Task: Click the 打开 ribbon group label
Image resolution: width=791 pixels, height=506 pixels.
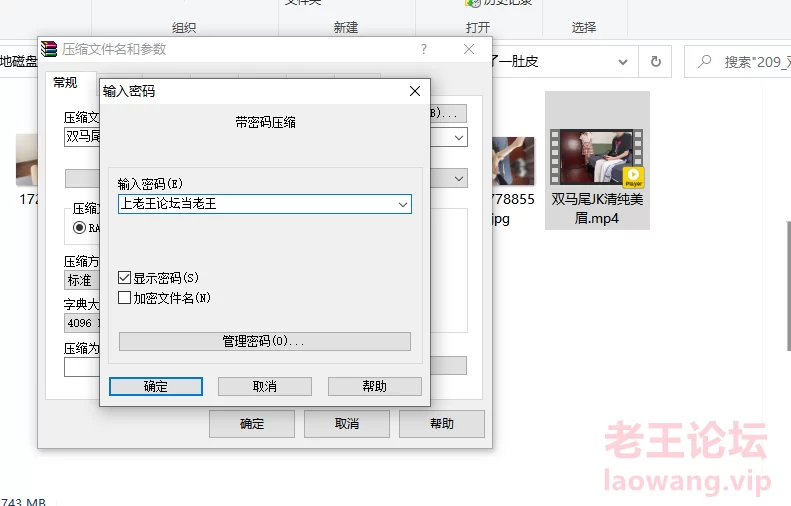Action: [x=478, y=27]
